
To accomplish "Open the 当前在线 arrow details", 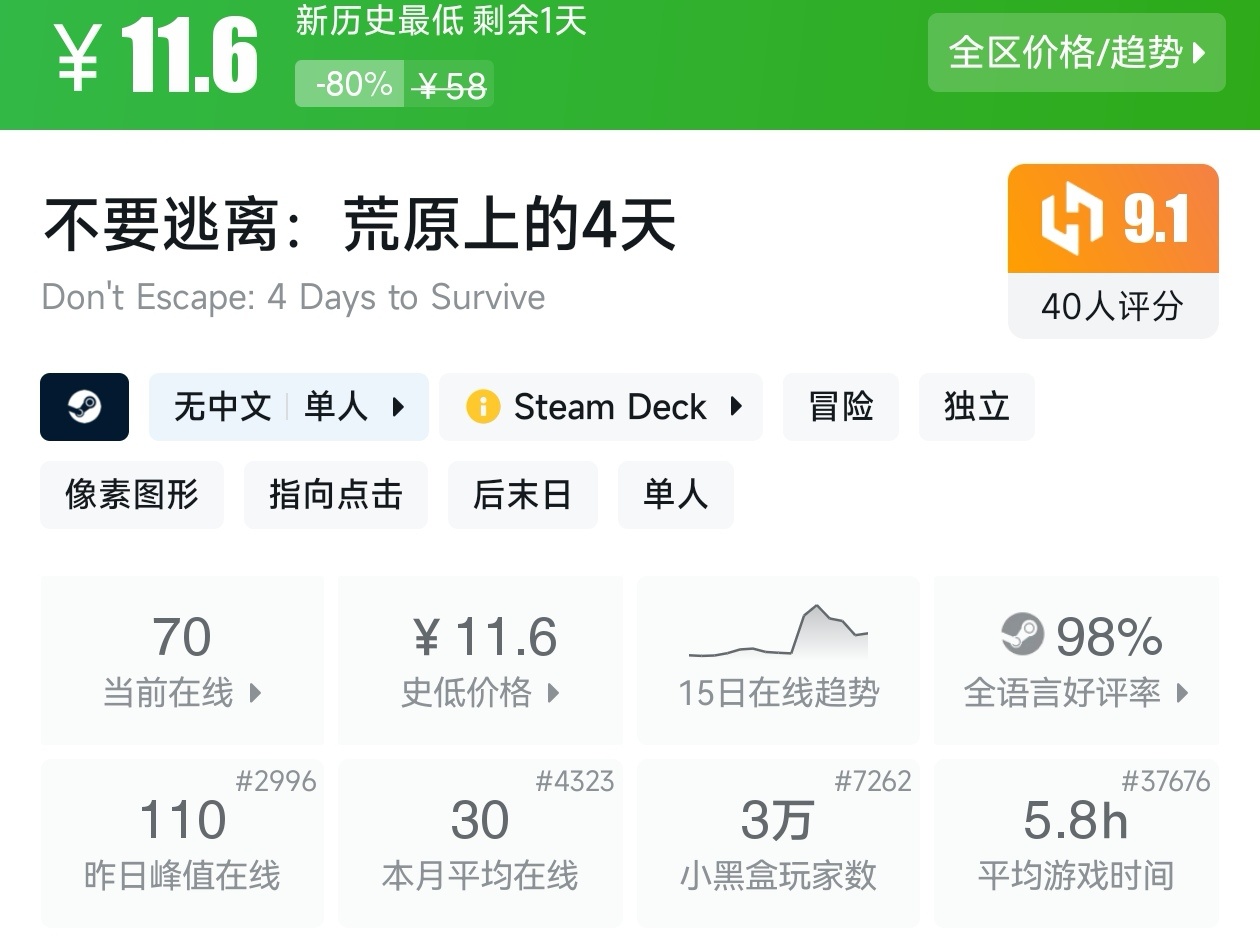I will (255, 693).
